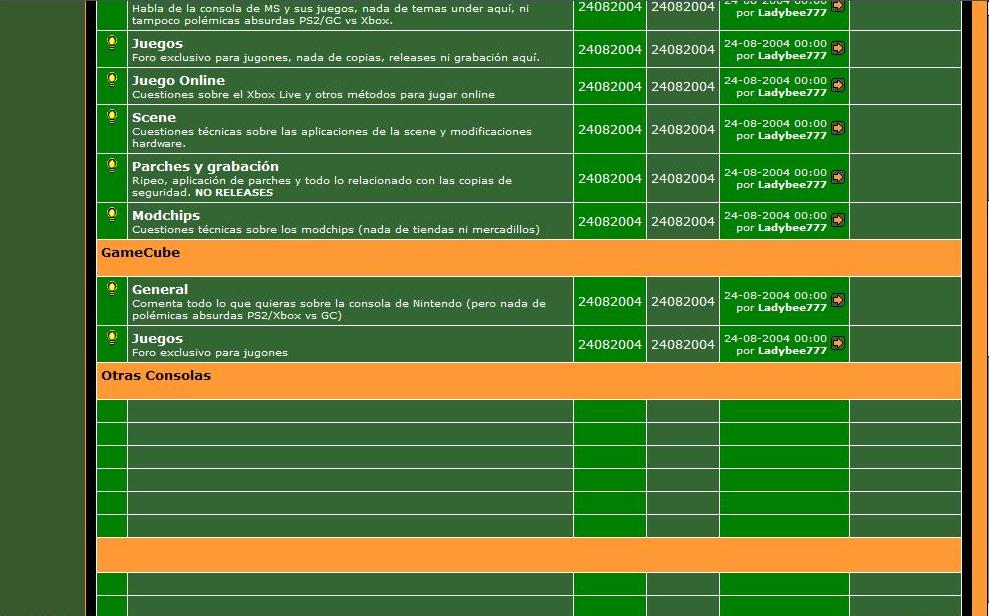View Ladybee777 profile in Modchips row

tap(792, 228)
